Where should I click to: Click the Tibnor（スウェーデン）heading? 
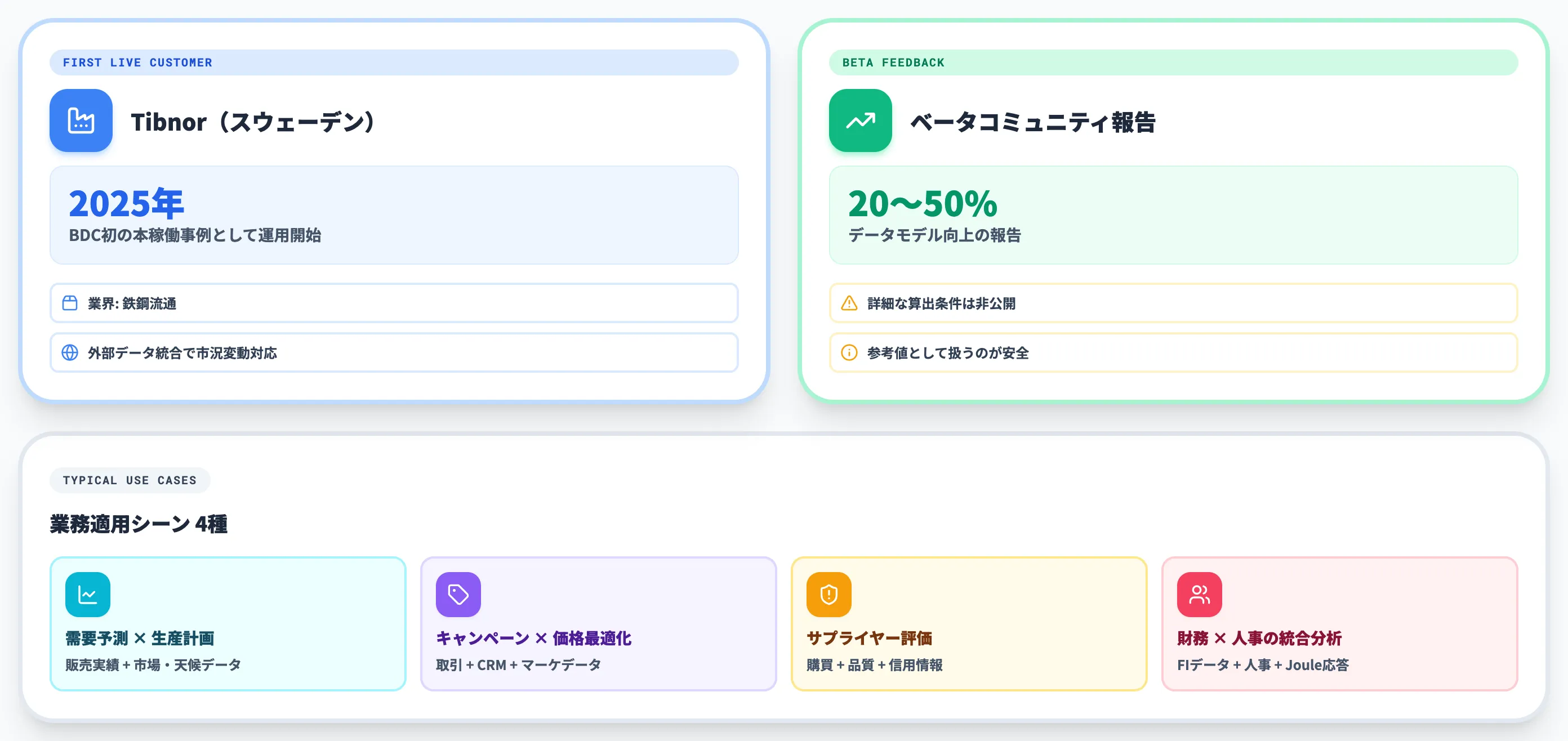pos(254,122)
